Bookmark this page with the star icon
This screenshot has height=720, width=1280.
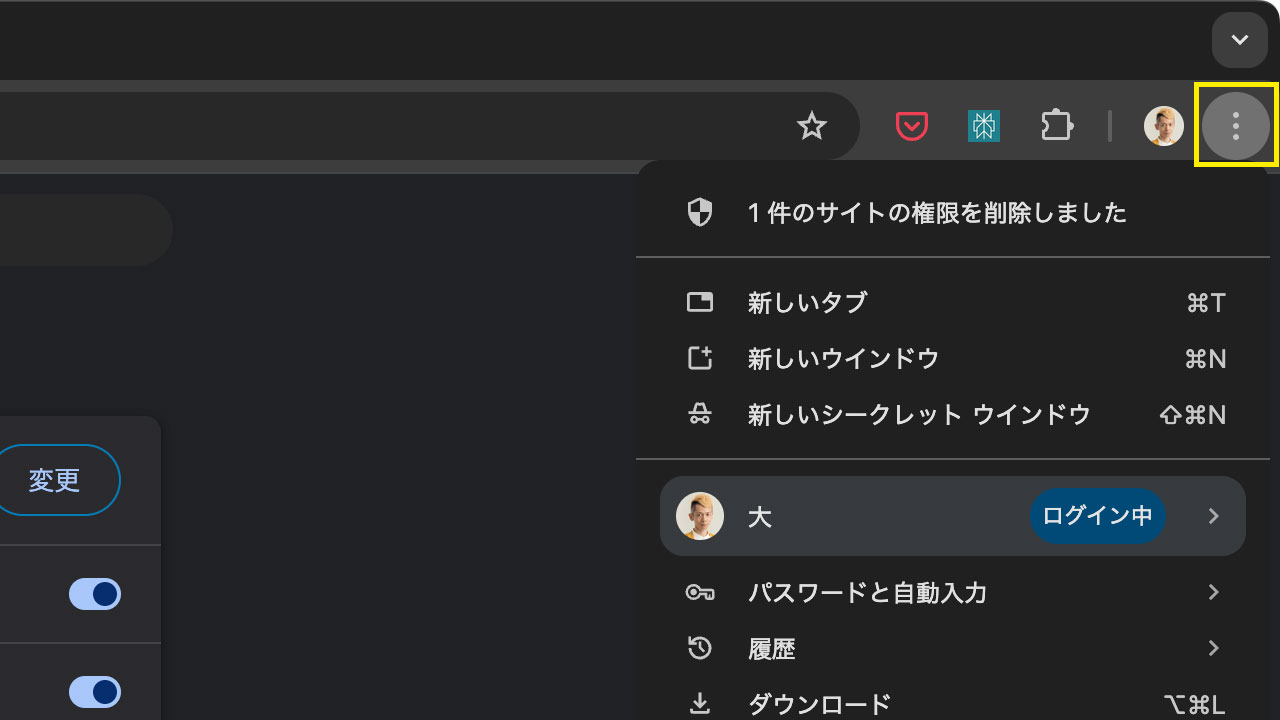812,126
